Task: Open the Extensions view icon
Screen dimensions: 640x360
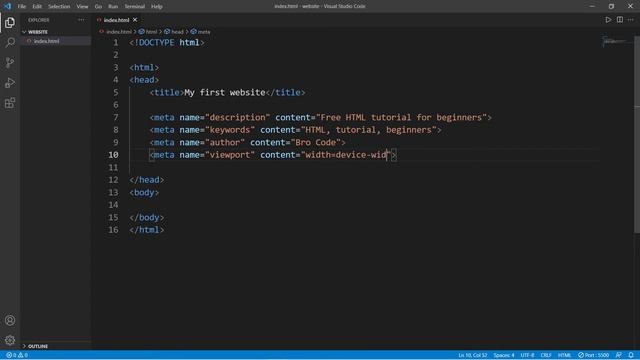Action: pyautogui.click(x=10, y=102)
